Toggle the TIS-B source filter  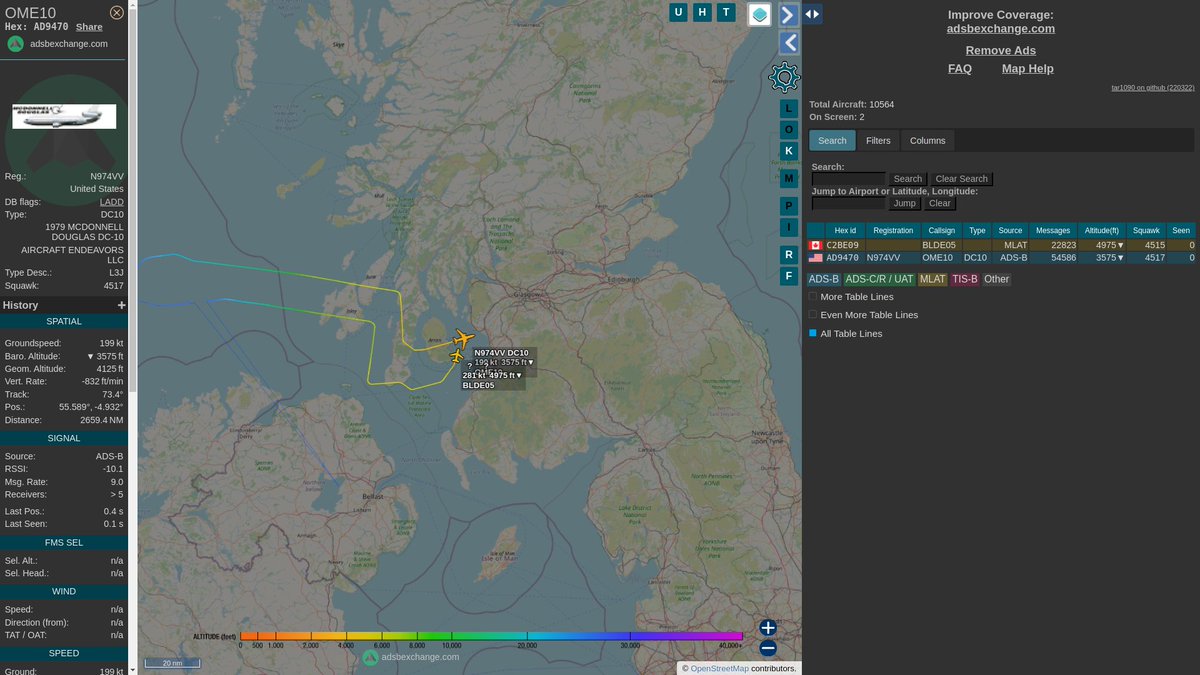tap(965, 280)
